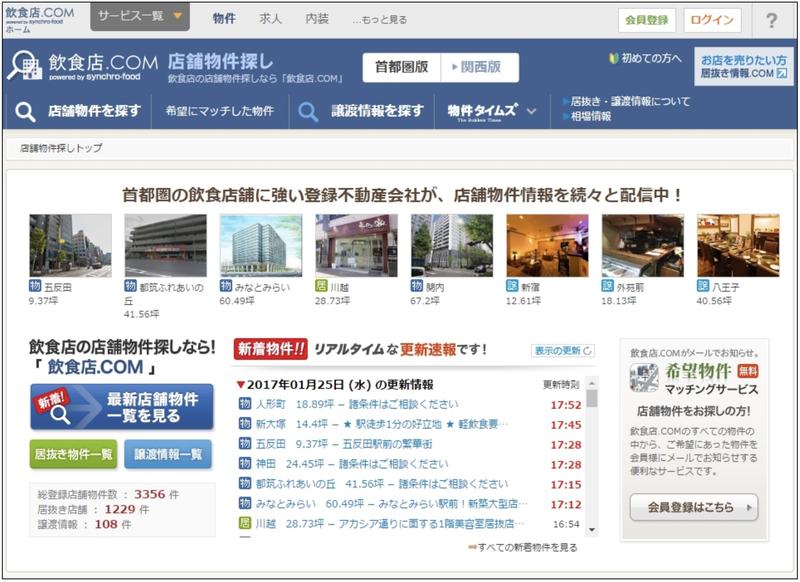Click すべての新着物件を見る link

528,547
